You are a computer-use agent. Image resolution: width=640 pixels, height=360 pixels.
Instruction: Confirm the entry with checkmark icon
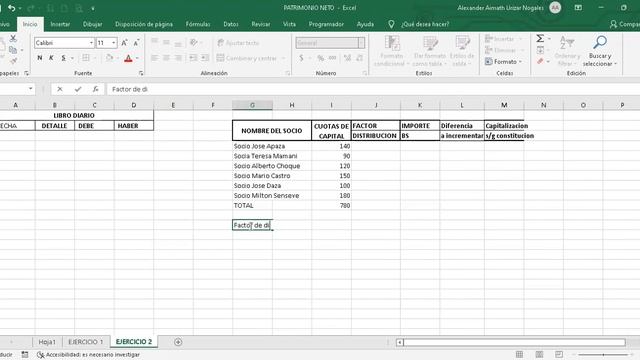(78, 89)
